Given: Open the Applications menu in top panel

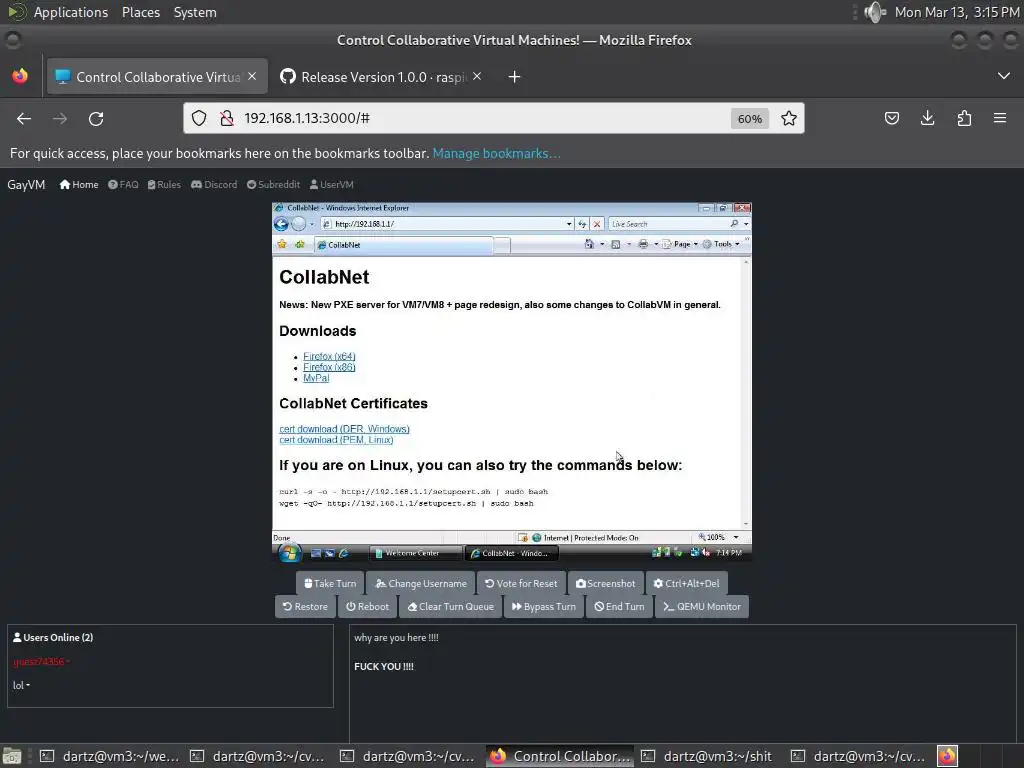Looking at the screenshot, I should (71, 12).
